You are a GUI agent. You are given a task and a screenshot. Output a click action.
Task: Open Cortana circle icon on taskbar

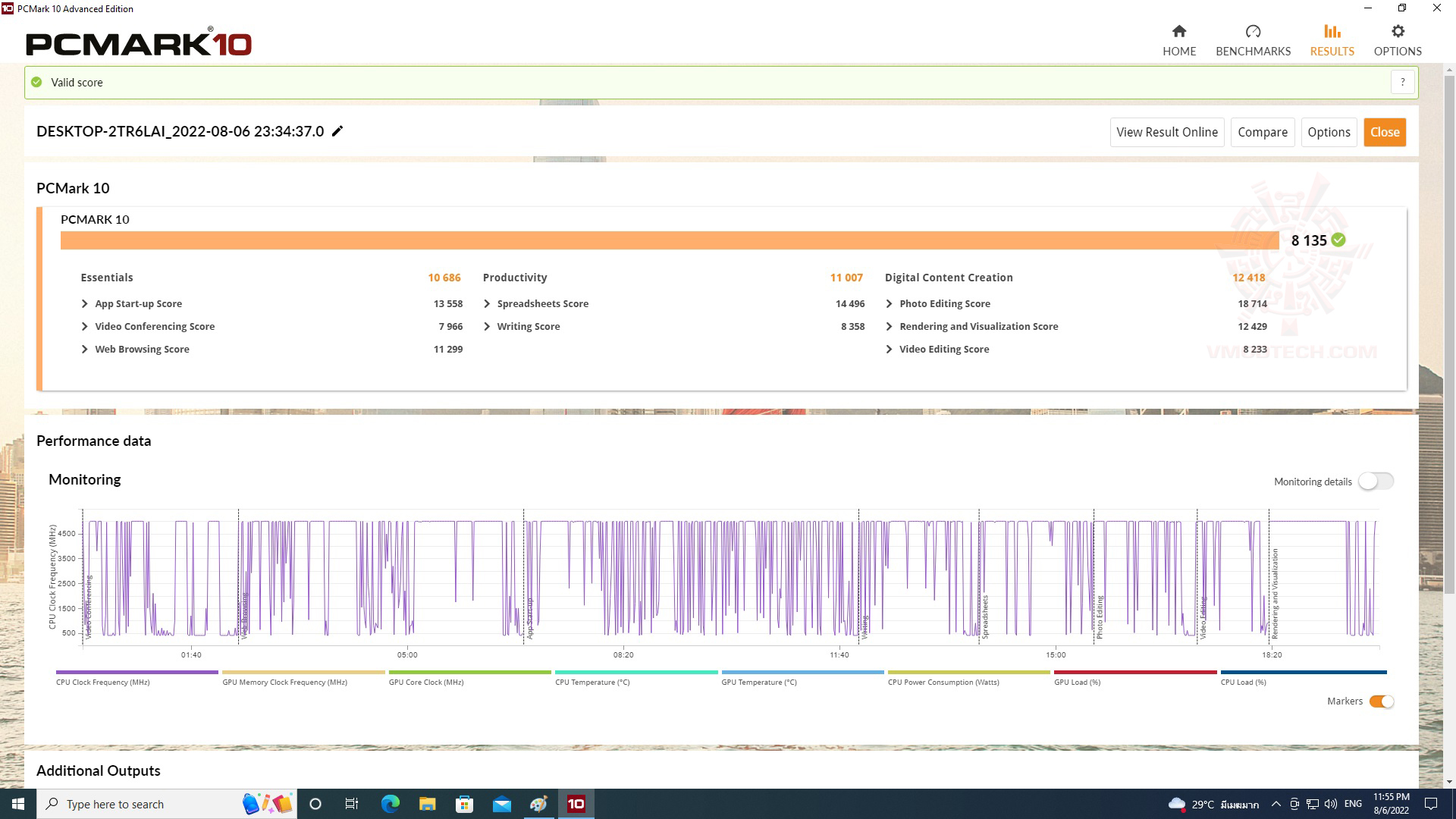(x=315, y=804)
